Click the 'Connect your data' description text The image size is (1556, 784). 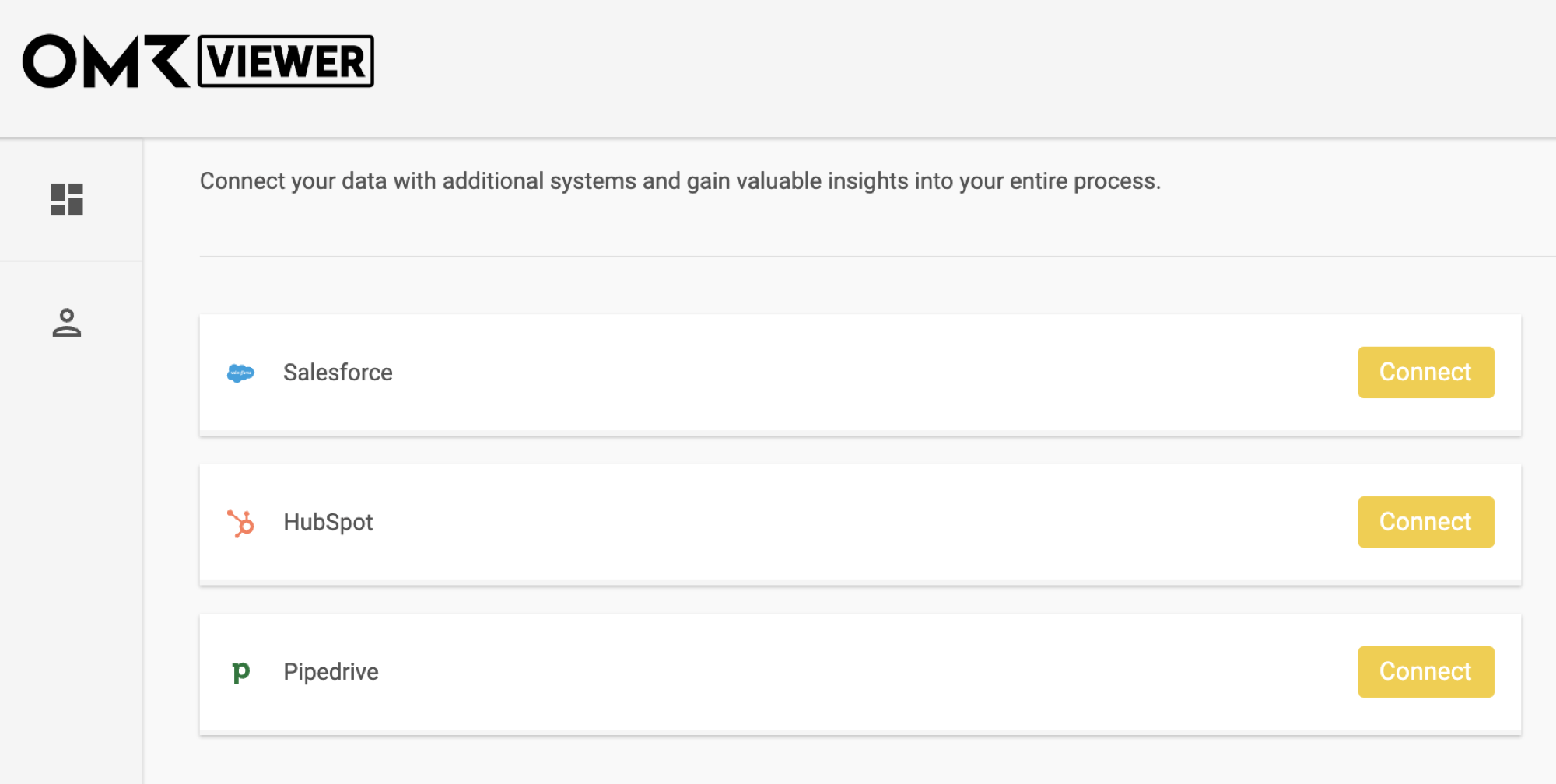[x=680, y=181]
